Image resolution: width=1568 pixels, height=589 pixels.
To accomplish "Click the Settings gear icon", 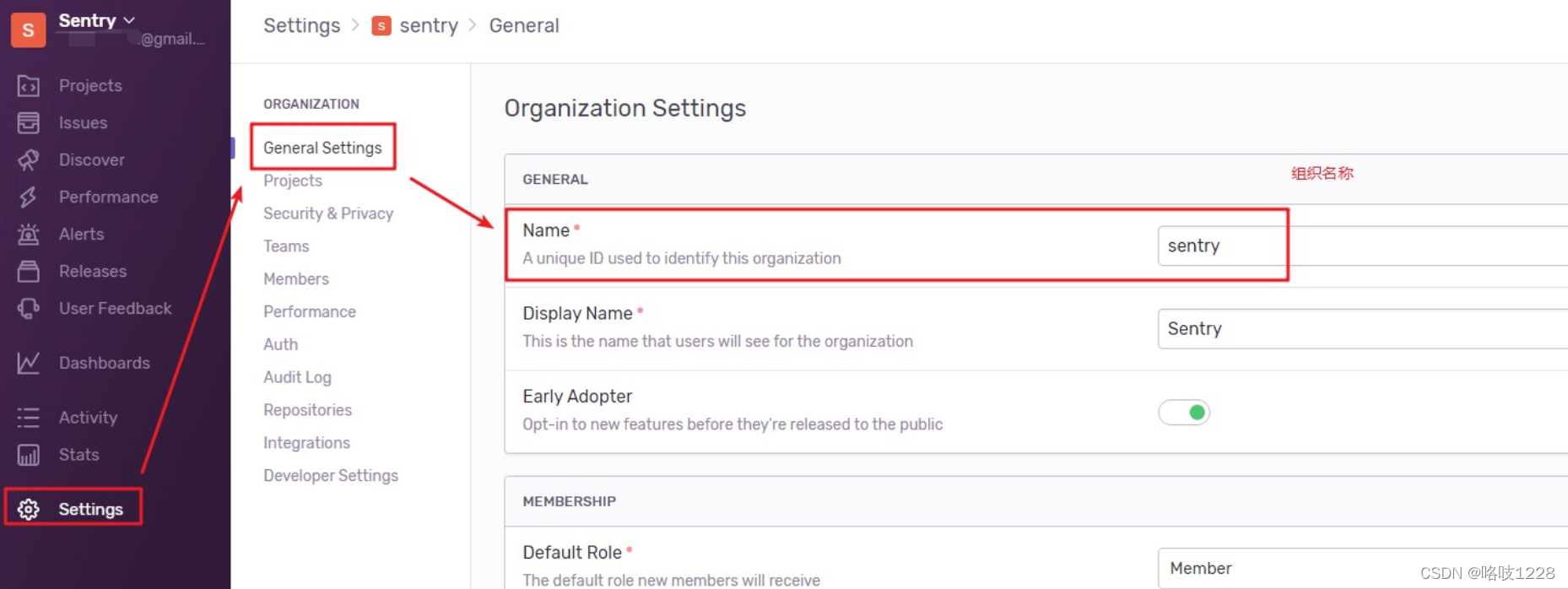I will [29, 509].
